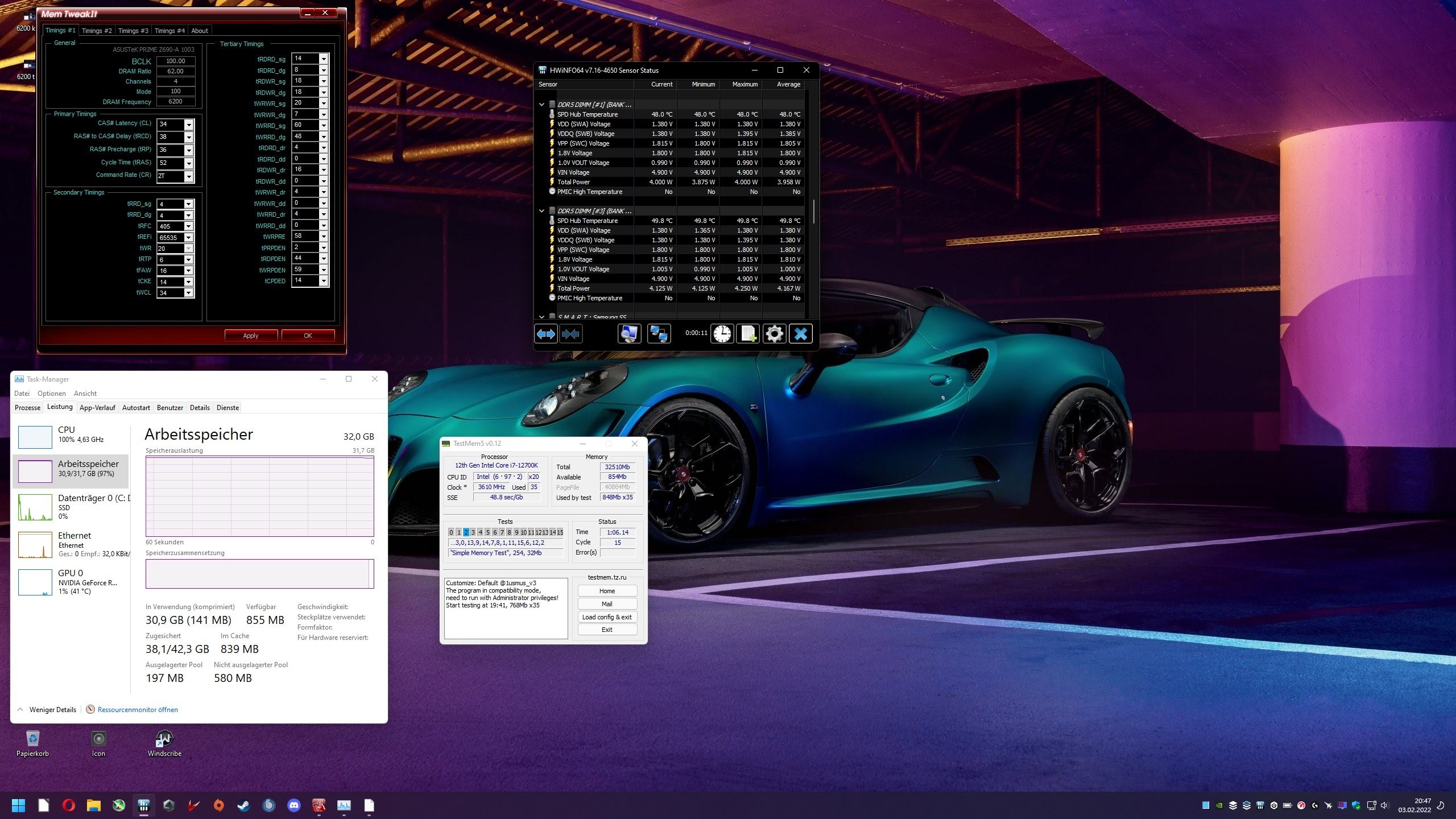Open HWiNFO remote network monitors icon
The width and height of the screenshot is (1456, 819).
tap(659, 334)
